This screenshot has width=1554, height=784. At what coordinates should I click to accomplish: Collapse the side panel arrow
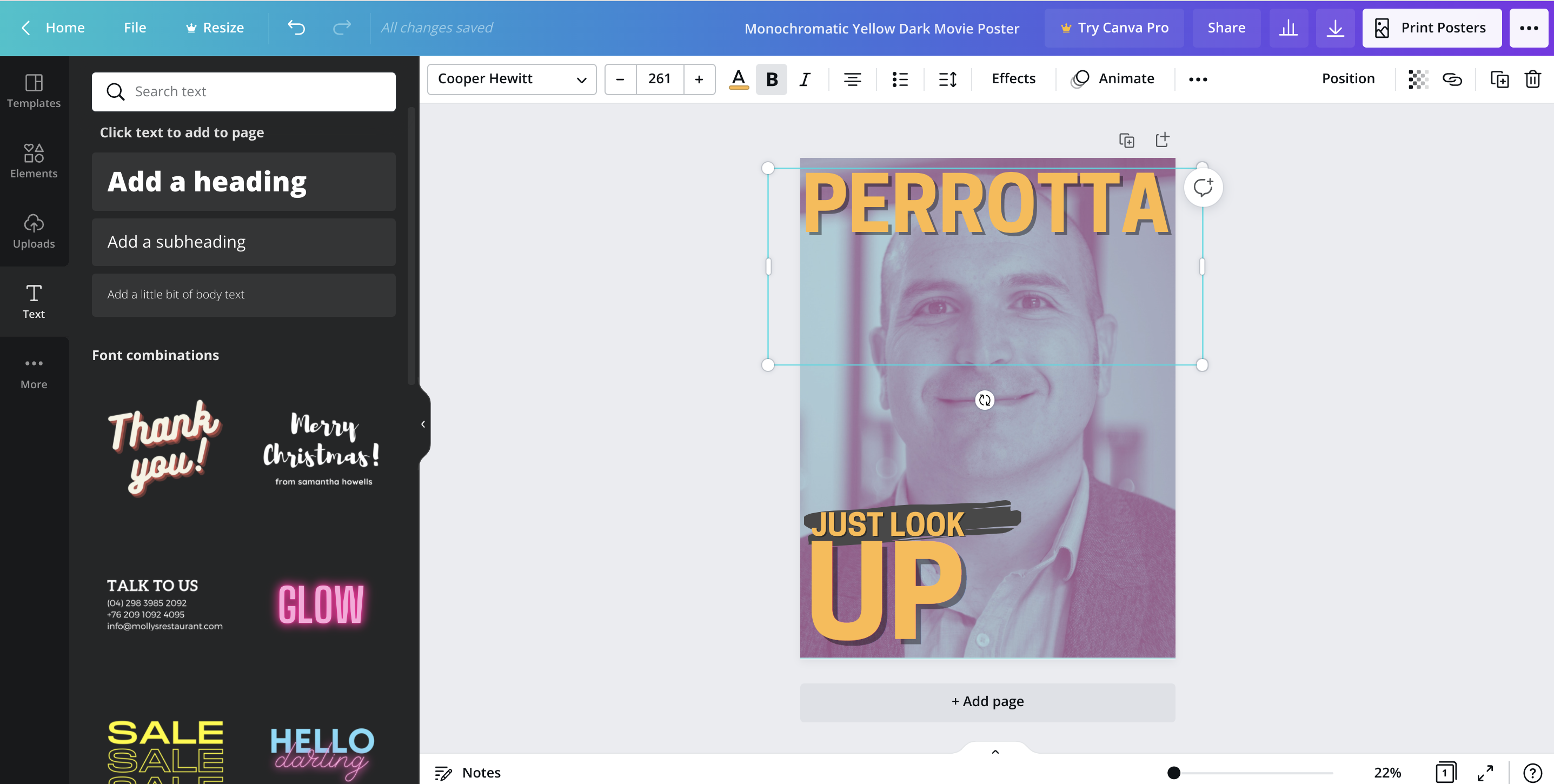pyautogui.click(x=423, y=424)
